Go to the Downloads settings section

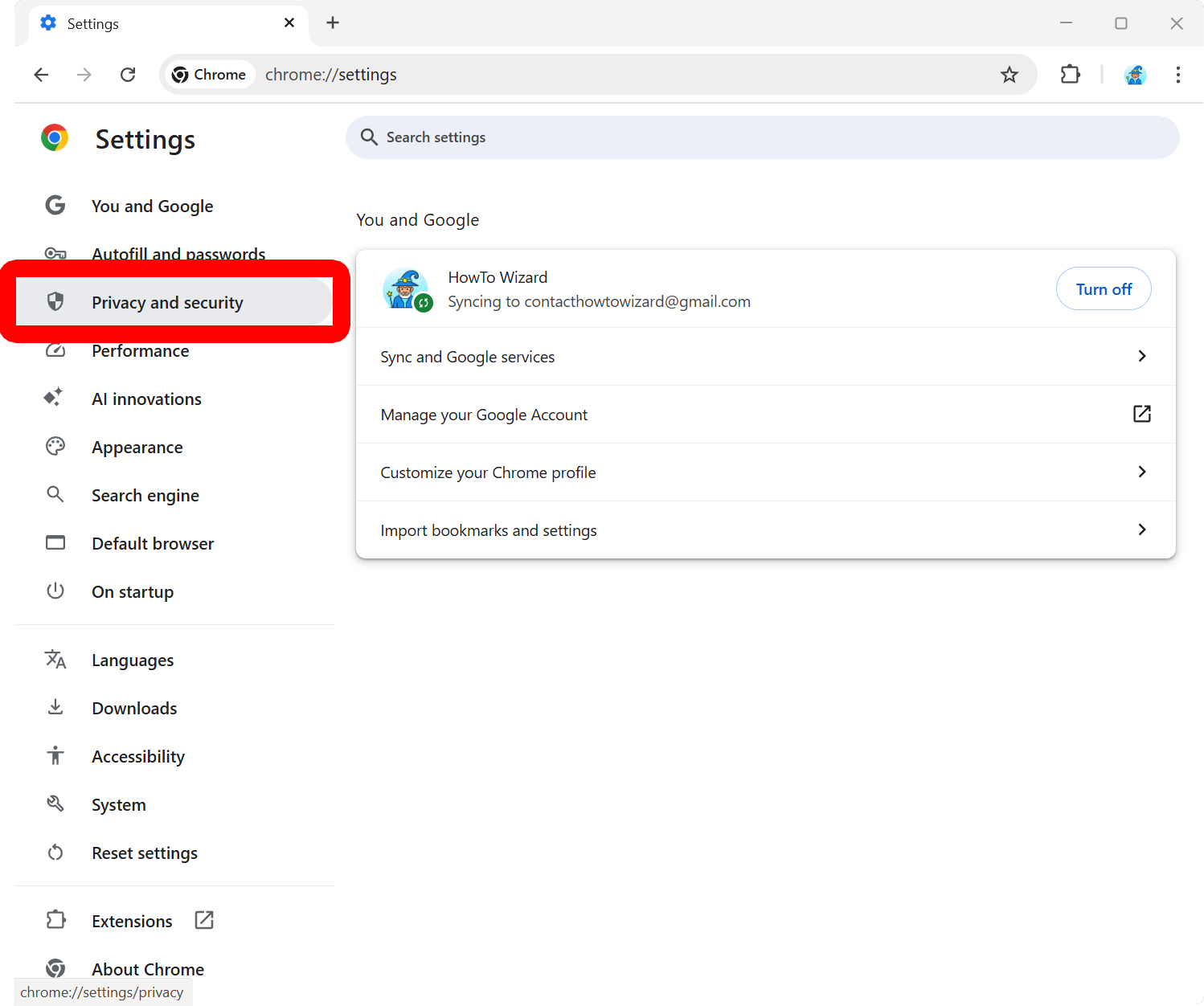(x=134, y=709)
